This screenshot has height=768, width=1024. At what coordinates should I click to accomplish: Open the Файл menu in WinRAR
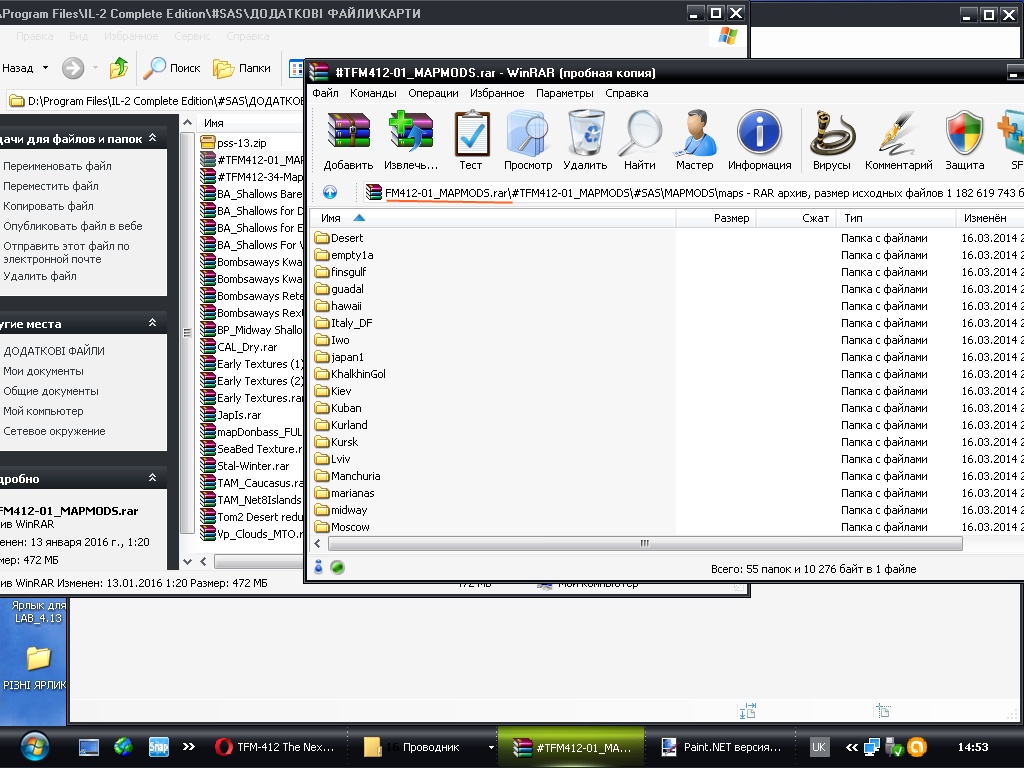click(325, 93)
